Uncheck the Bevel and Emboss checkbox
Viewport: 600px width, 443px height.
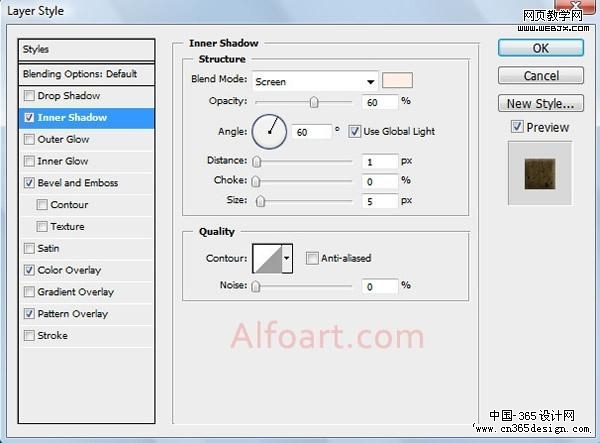[x=29, y=182]
